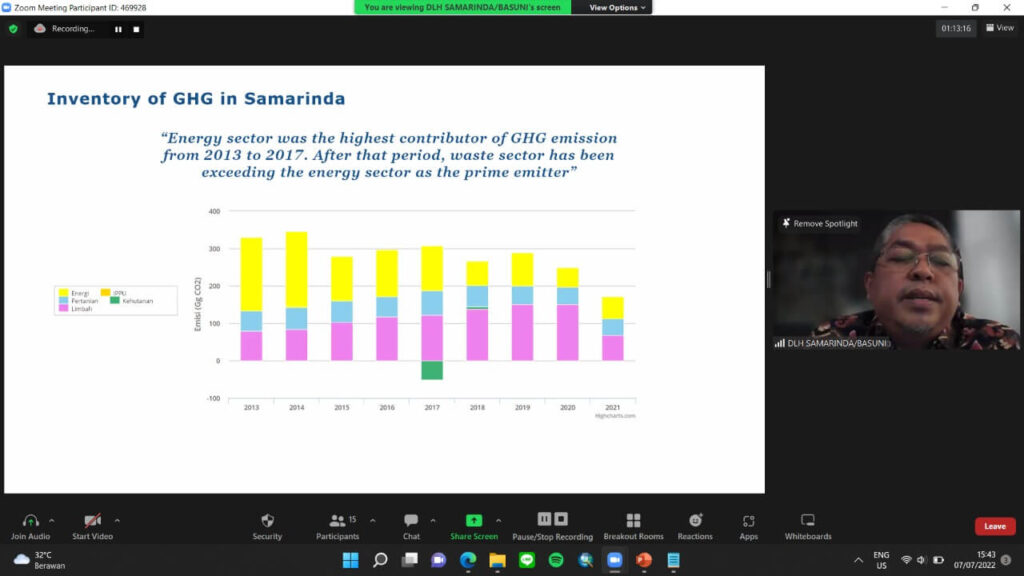The image size is (1024, 576).
Task: Open the Zoom Apps panel
Action: (748, 526)
